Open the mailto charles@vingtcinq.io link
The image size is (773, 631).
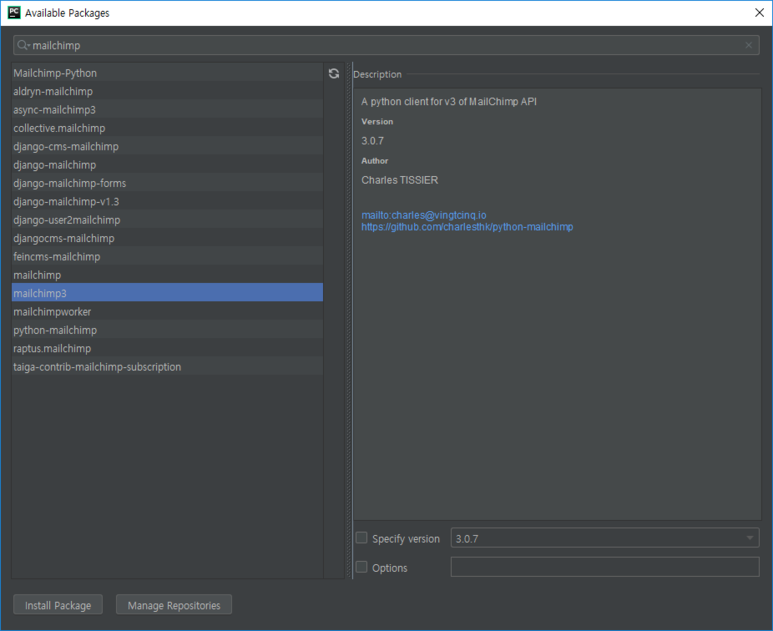click(x=423, y=215)
